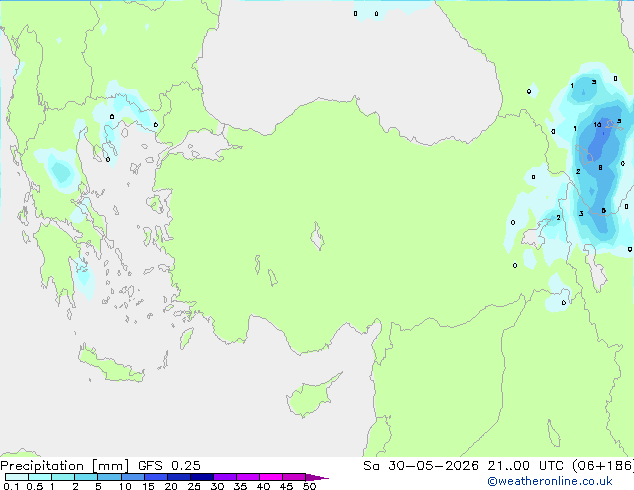This screenshot has width=634, height=490.
Task: Select the 30–35 mm purple legend swatch
Action: tap(225, 477)
